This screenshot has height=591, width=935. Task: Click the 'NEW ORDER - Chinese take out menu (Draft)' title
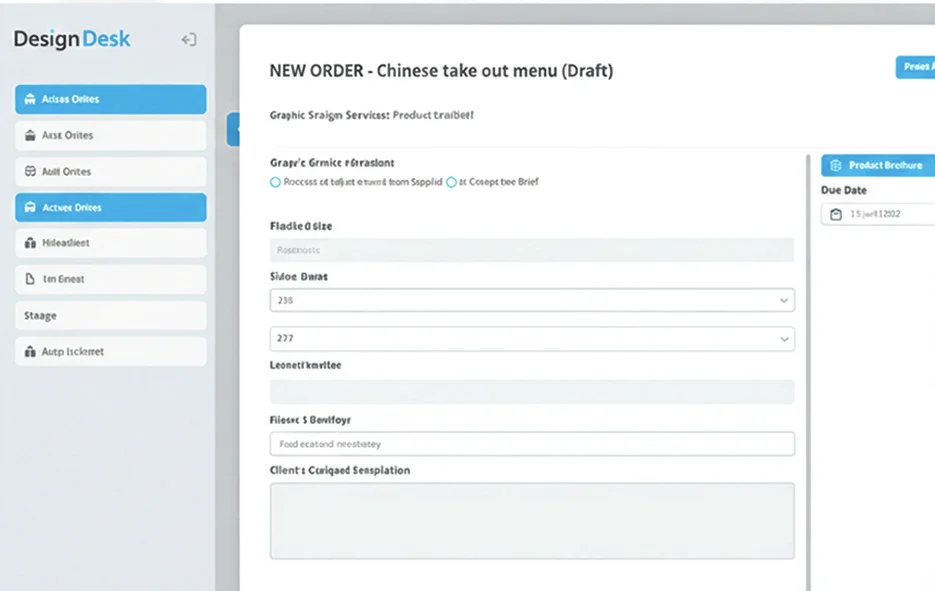441,70
